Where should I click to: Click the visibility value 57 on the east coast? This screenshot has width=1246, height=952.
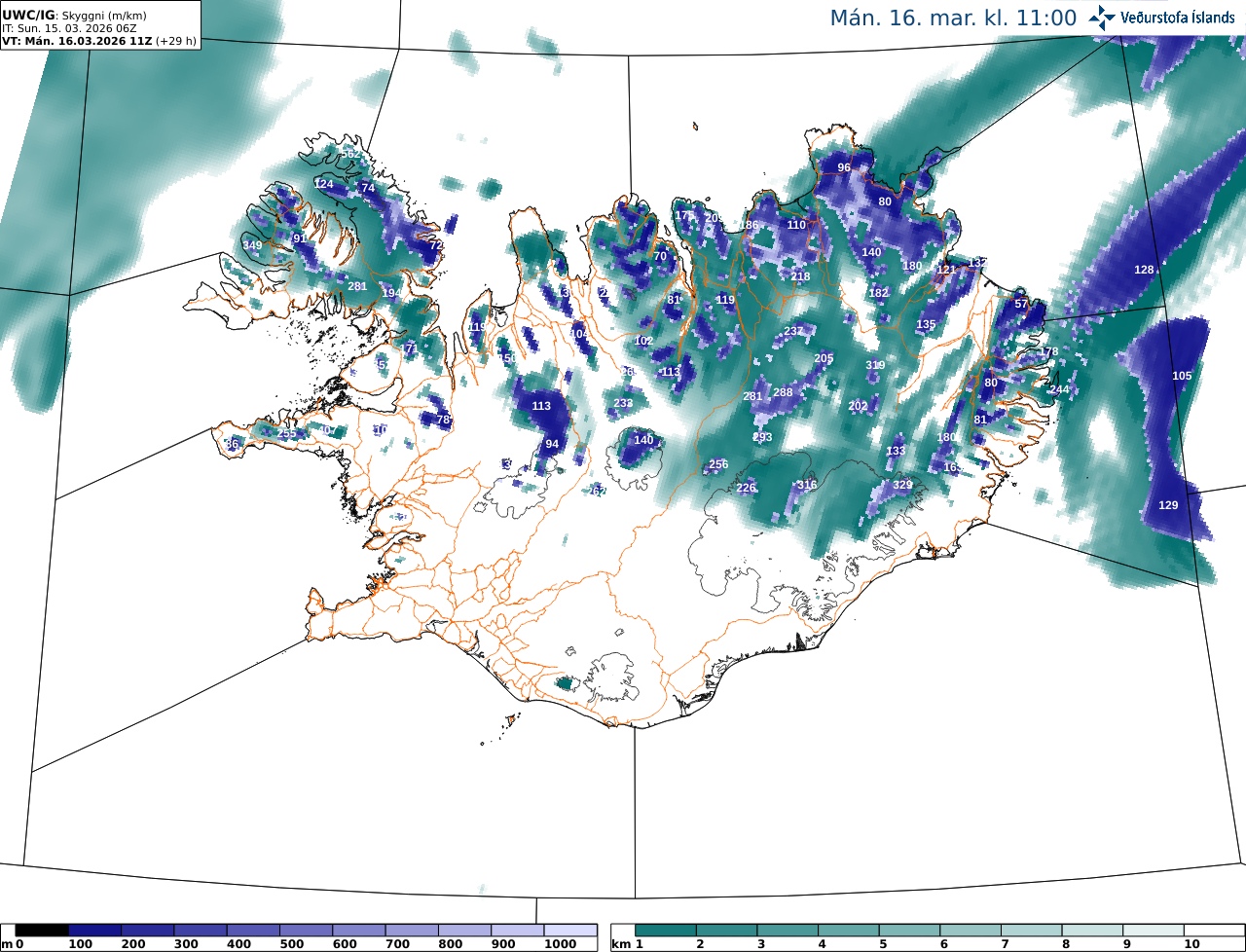tap(1021, 304)
